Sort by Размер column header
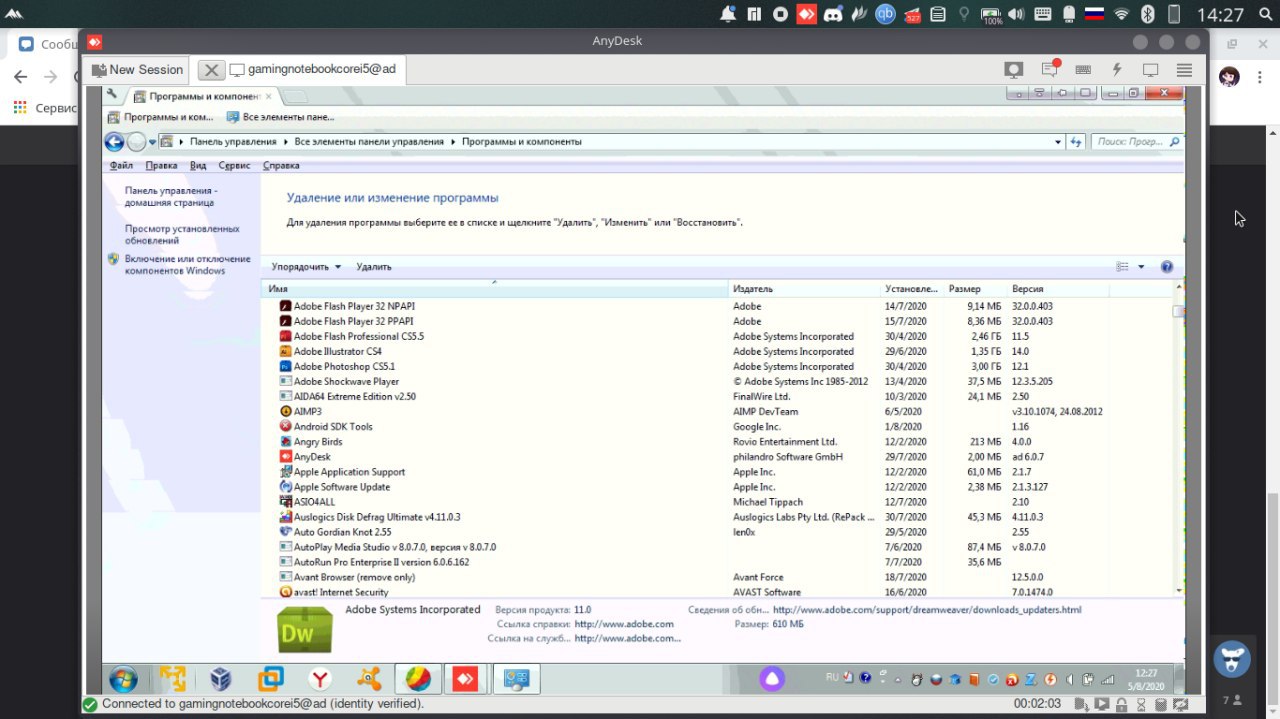Screen dimensions: 1280x719 point(975,289)
